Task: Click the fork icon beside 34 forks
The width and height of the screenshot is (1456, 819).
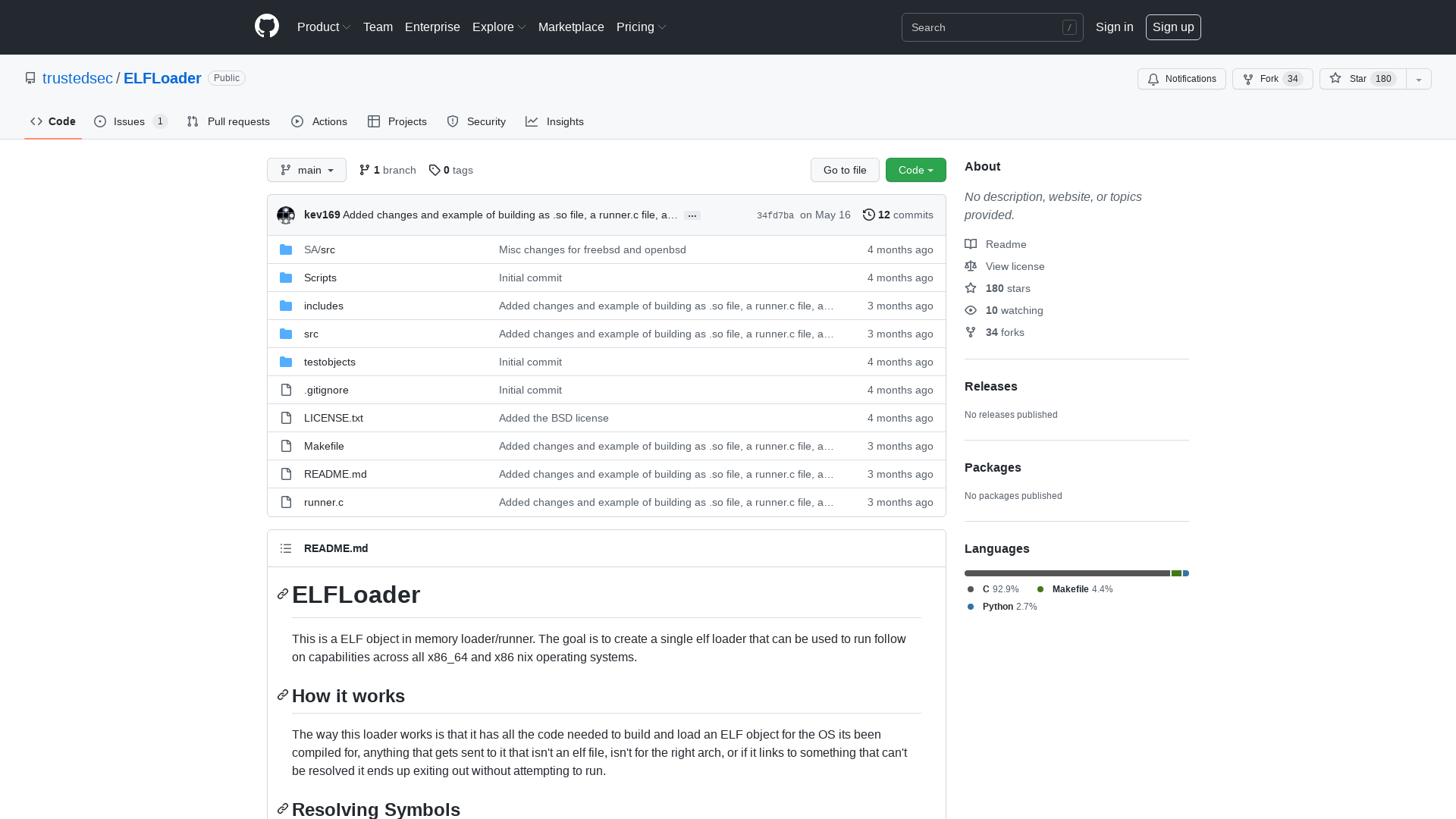Action: 971,332
